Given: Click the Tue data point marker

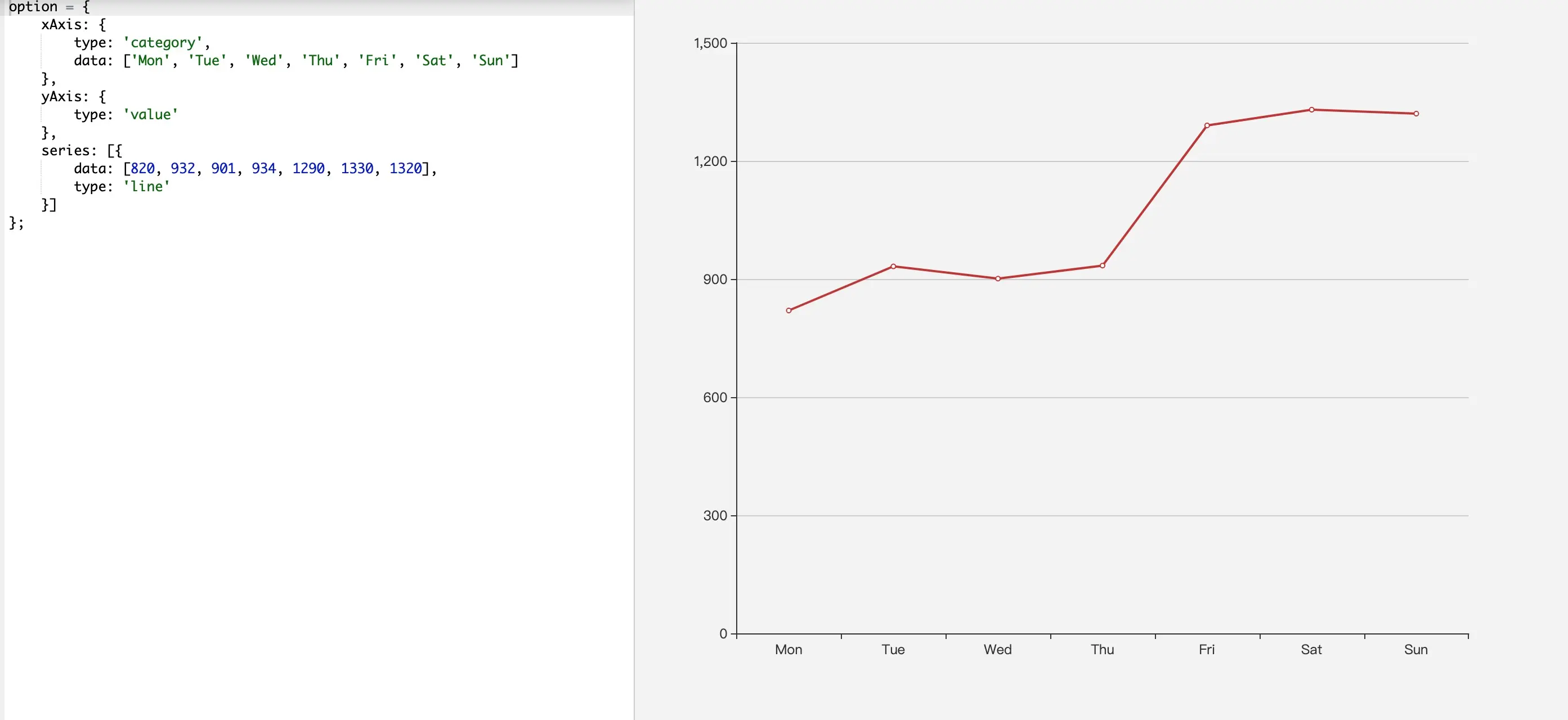Looking at the screenshot, I should [x=893, y=267].
